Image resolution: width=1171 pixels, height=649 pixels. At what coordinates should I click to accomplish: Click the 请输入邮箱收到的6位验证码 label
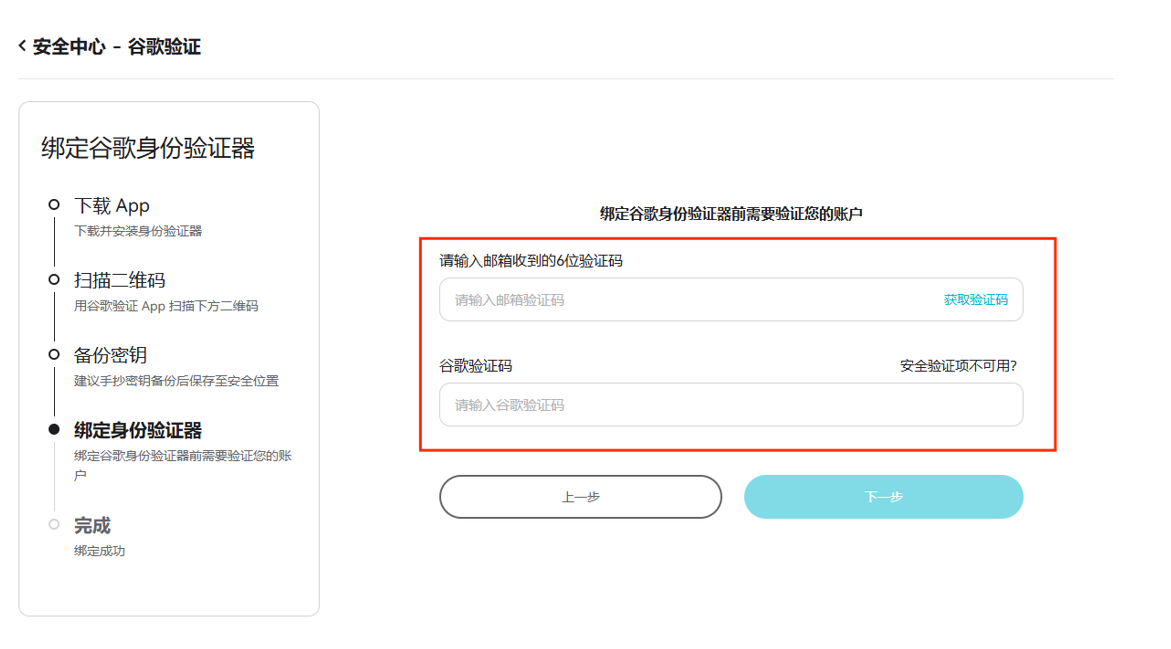pos(531,261)
